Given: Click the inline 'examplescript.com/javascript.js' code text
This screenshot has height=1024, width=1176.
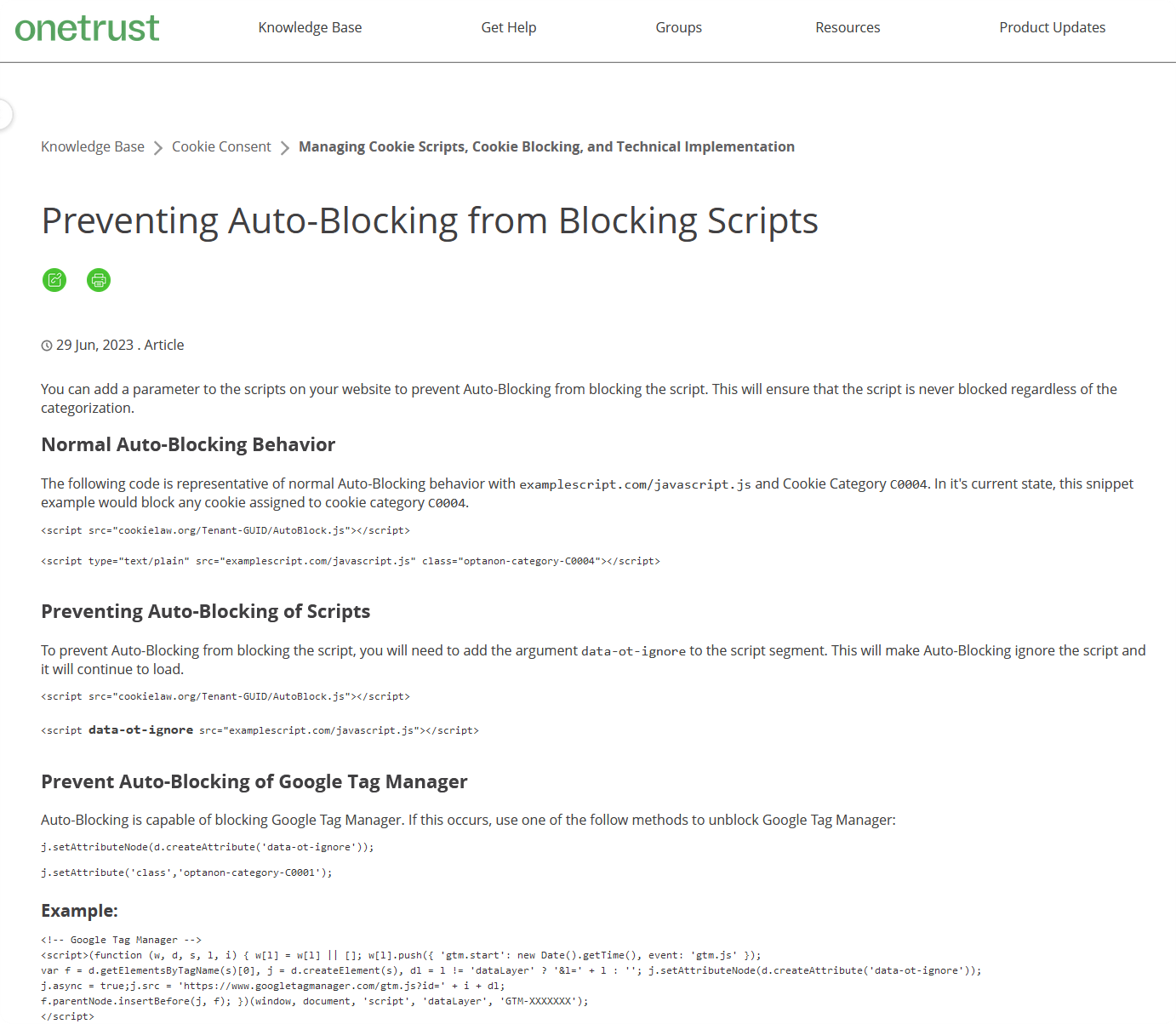Looking at the screenshot, I should 635,484.
